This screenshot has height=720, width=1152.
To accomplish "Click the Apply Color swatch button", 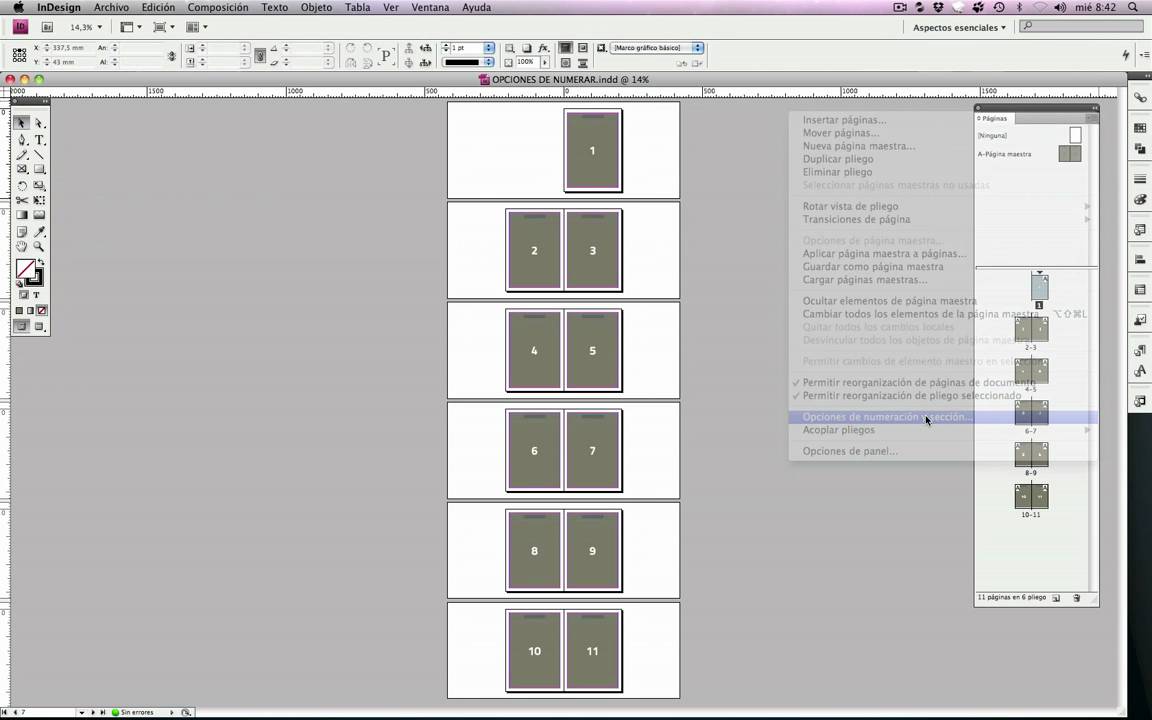I will (x=19, y=310).
